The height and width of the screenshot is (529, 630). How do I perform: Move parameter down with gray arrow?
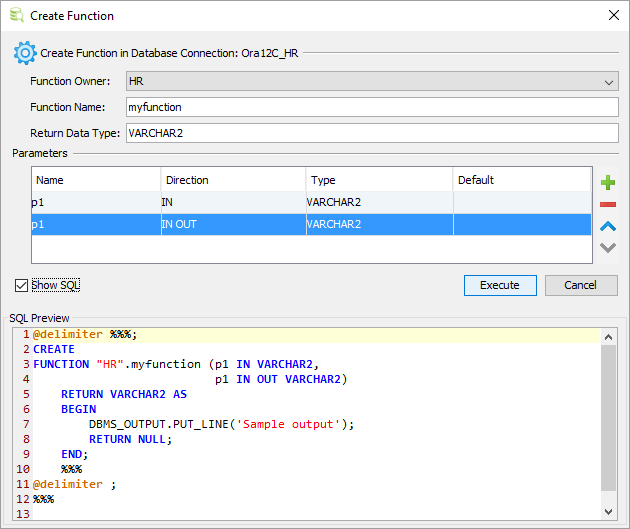pyautogui.click(x=608, y=248)
